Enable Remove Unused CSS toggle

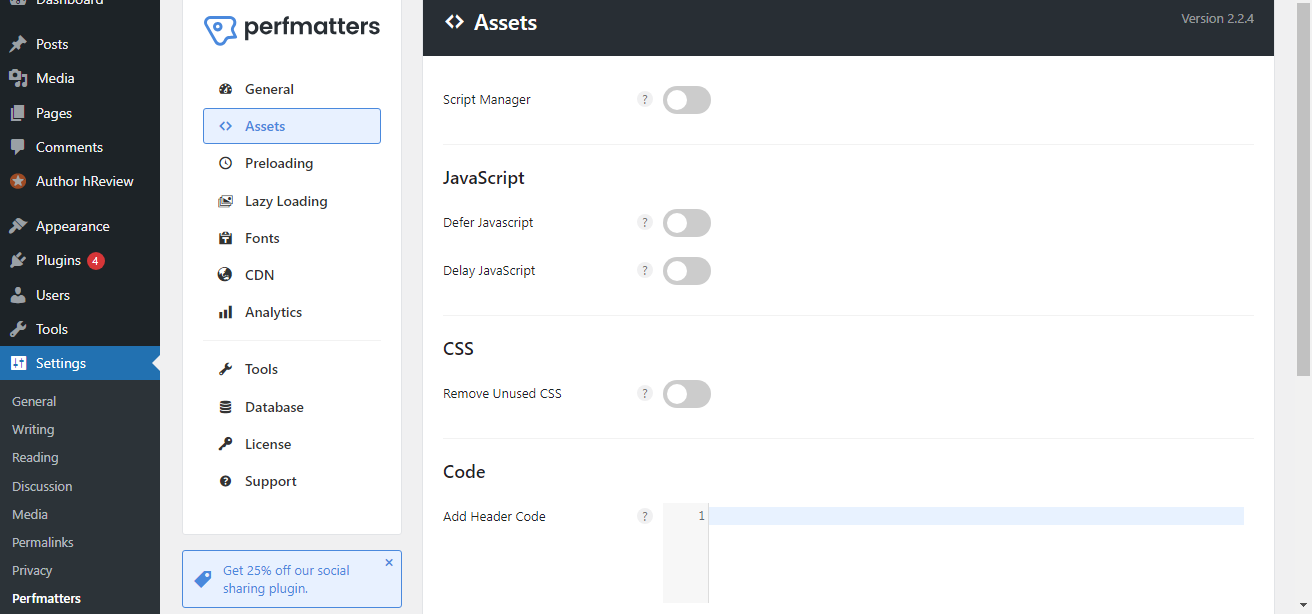pyautogui.click(x=686, y=394)
